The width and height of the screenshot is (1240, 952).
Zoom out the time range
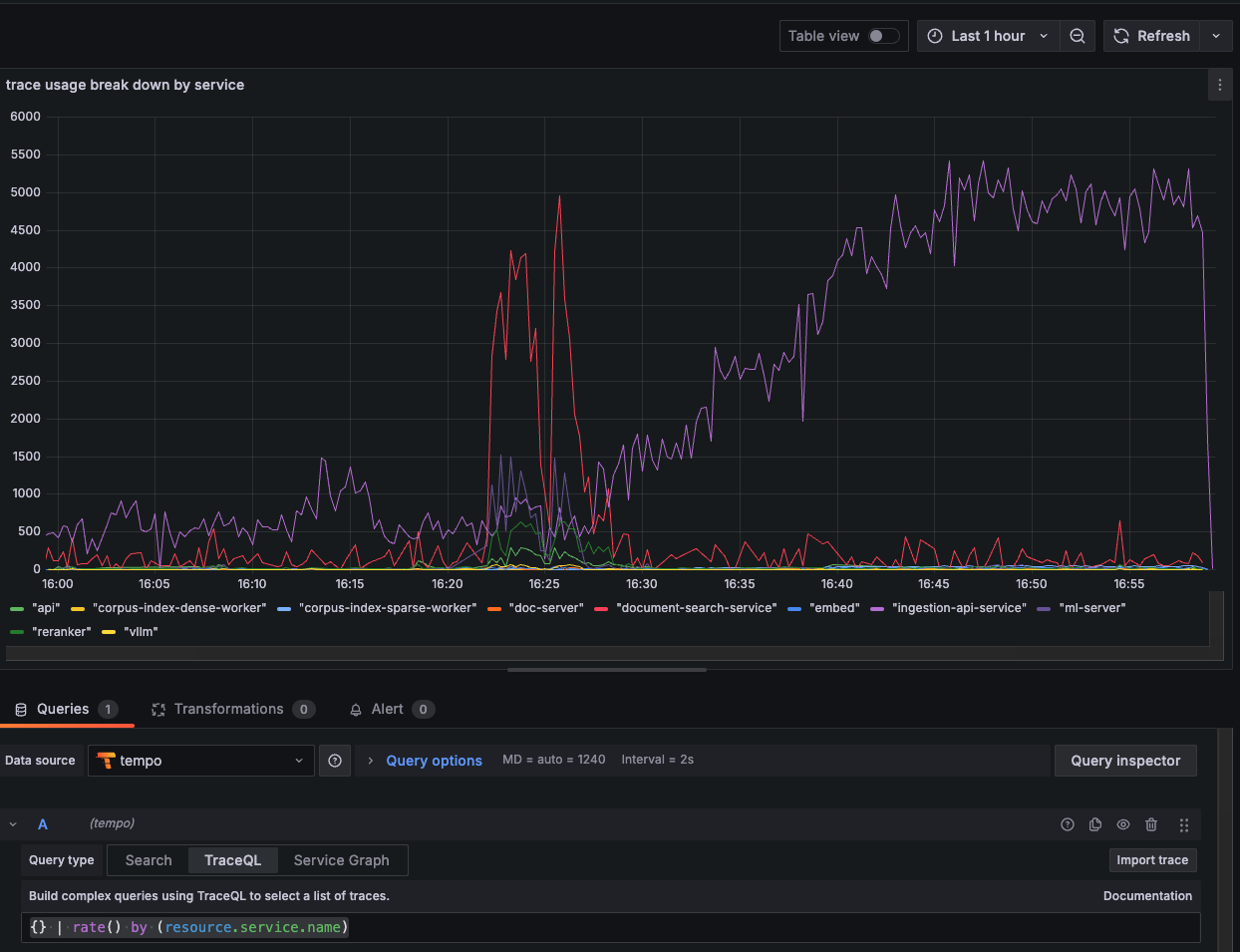point(1078,36)
